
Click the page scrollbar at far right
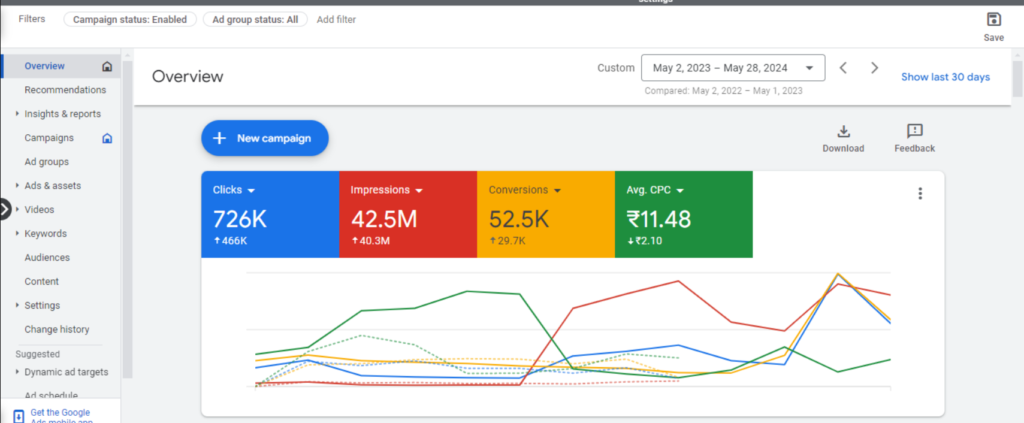(1017, 79)
